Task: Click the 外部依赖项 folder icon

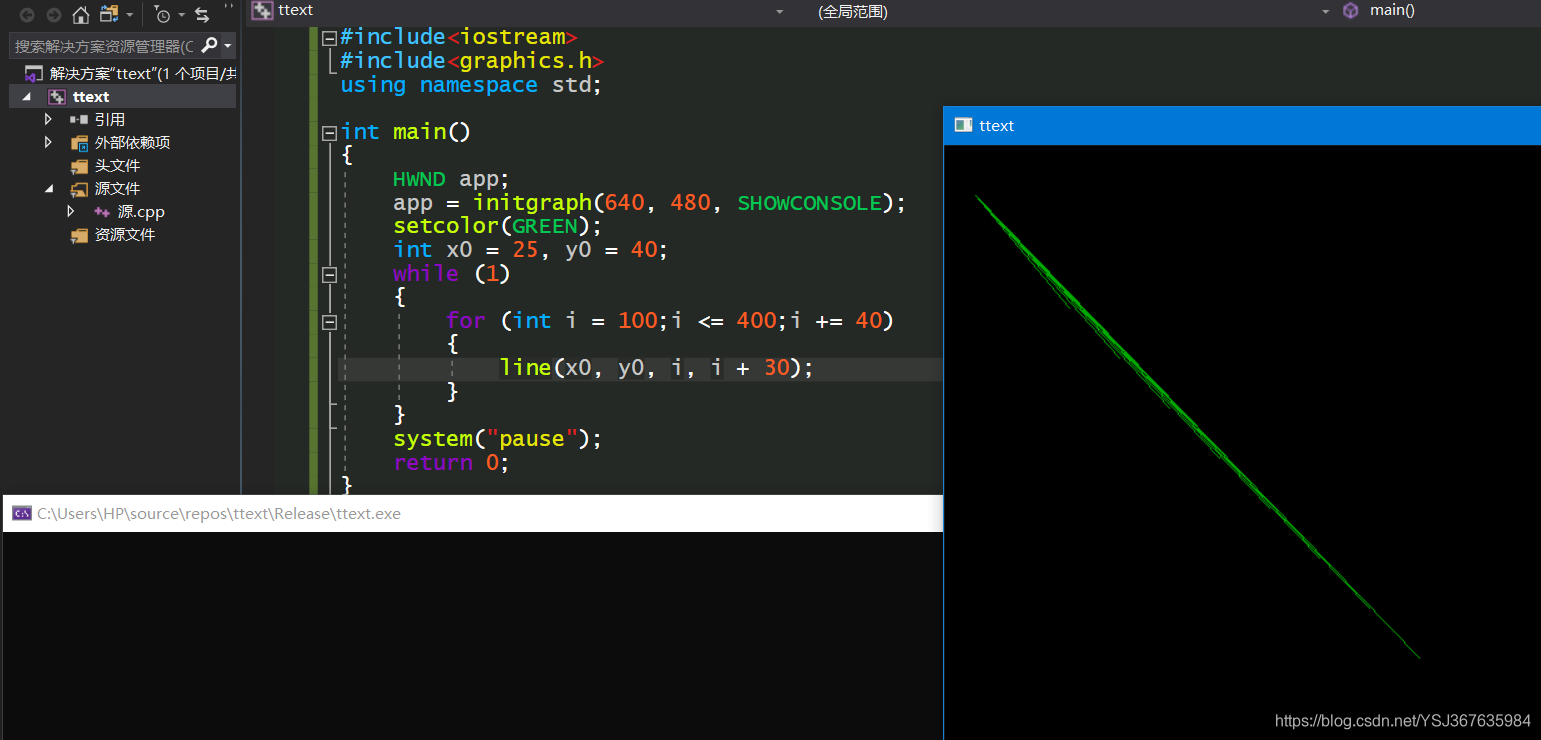Action: pyautogui.click(x=79, y=143)
